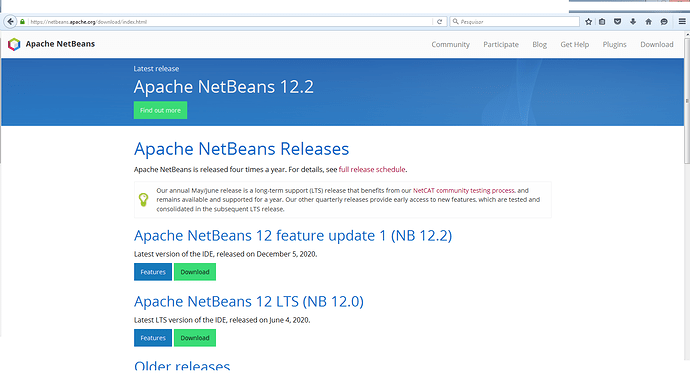
Task: Open the Community nav menu
Action: pyautogui.click(x=450, y=44)
